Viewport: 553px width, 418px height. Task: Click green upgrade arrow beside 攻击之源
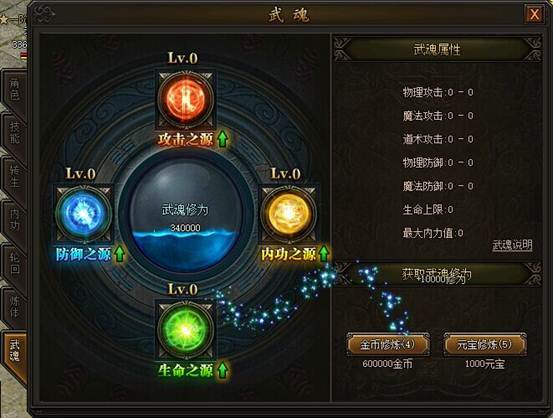click(x=223, y=139)
